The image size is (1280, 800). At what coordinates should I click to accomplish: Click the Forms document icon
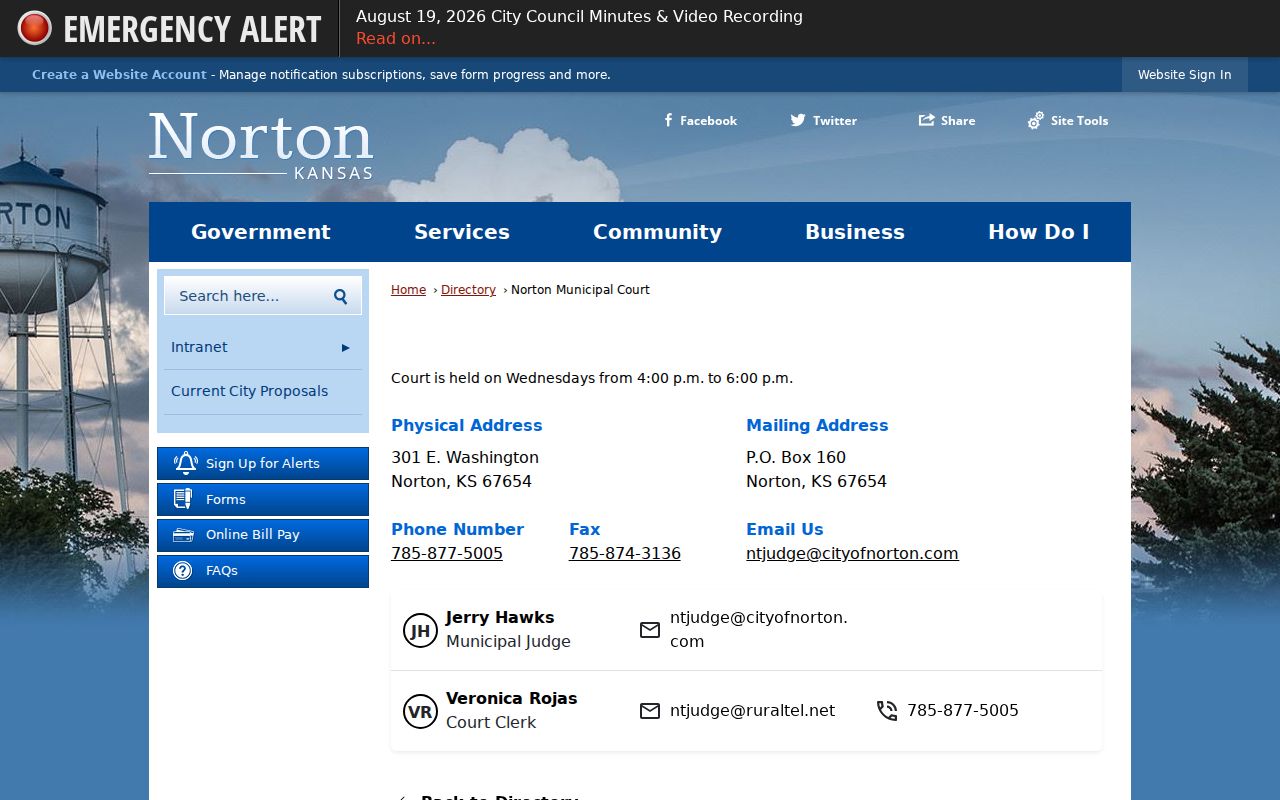(183, 499)
